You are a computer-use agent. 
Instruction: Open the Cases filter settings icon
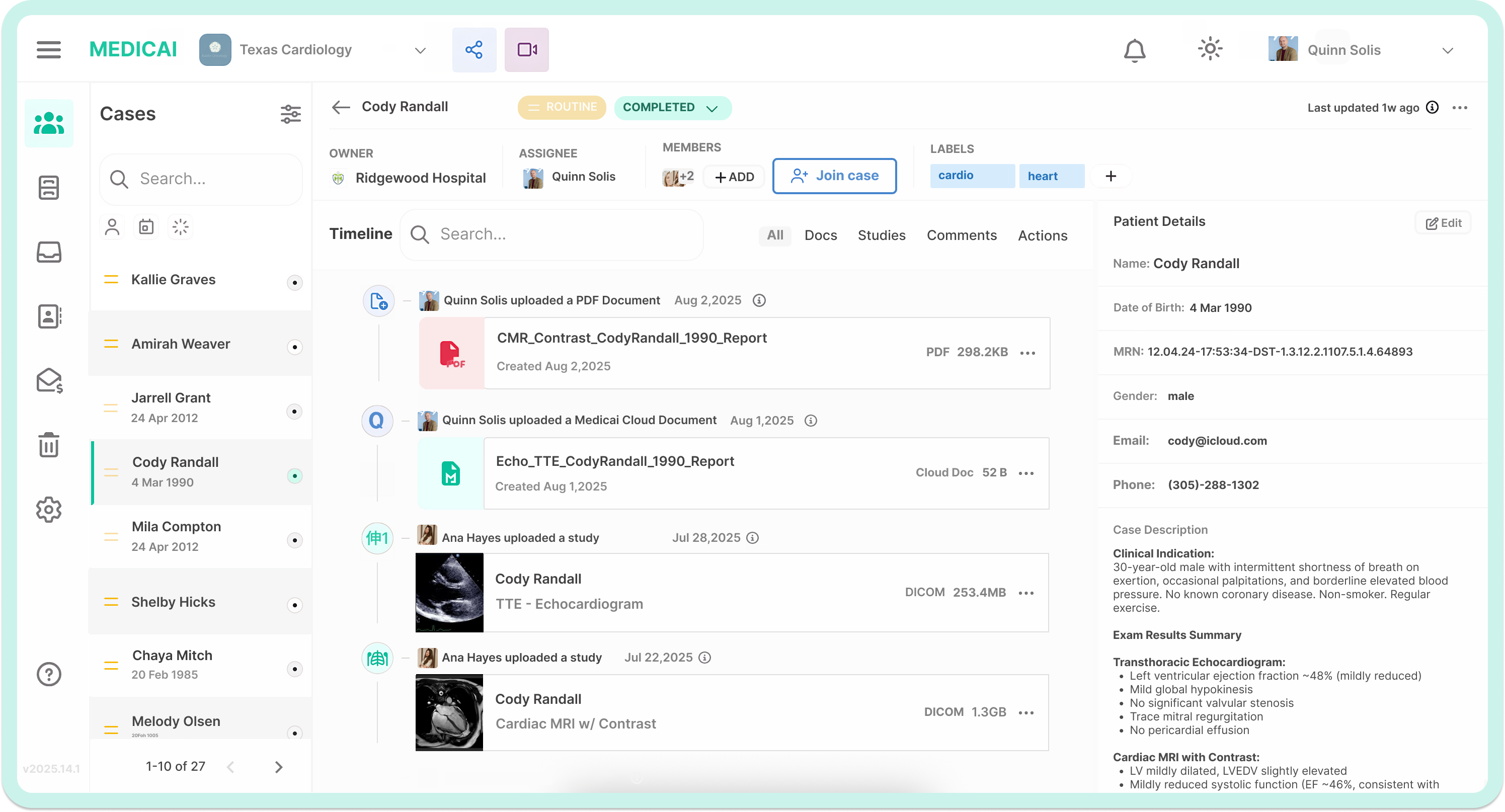290,114
